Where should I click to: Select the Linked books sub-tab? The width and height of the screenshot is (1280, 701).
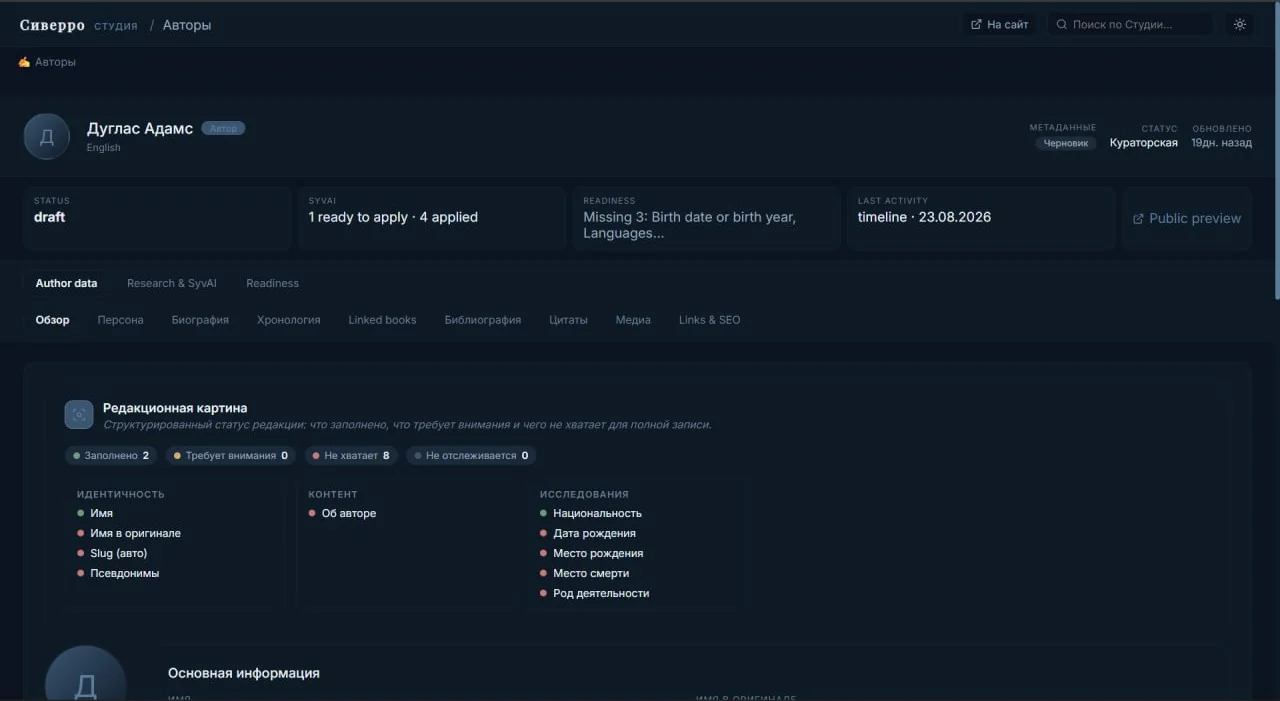(x=382, y=320)
